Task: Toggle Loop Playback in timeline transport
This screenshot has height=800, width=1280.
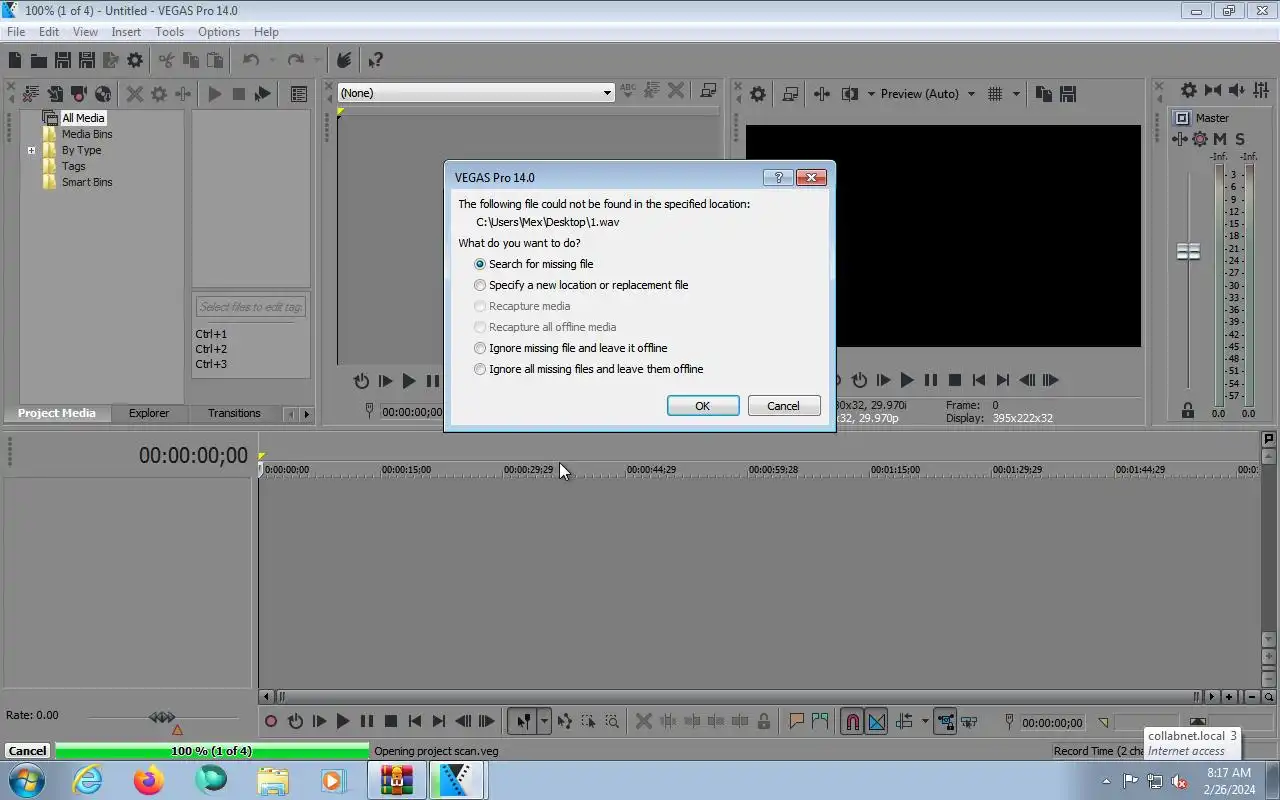Action: [x=295, y=721]
